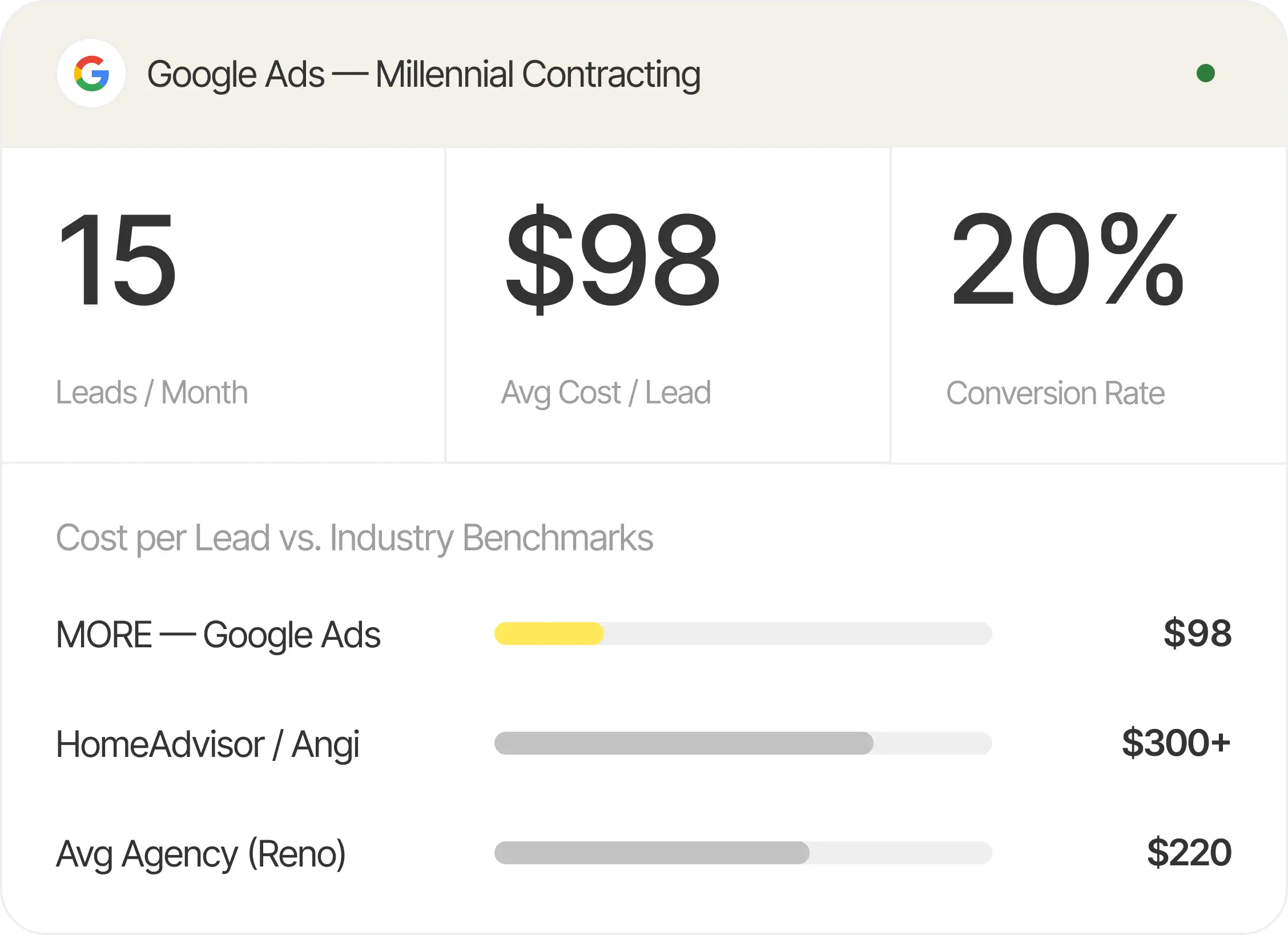Click the yellow Google Ads progress bar
Screen dimensions: 1288x935
[549, 634]
